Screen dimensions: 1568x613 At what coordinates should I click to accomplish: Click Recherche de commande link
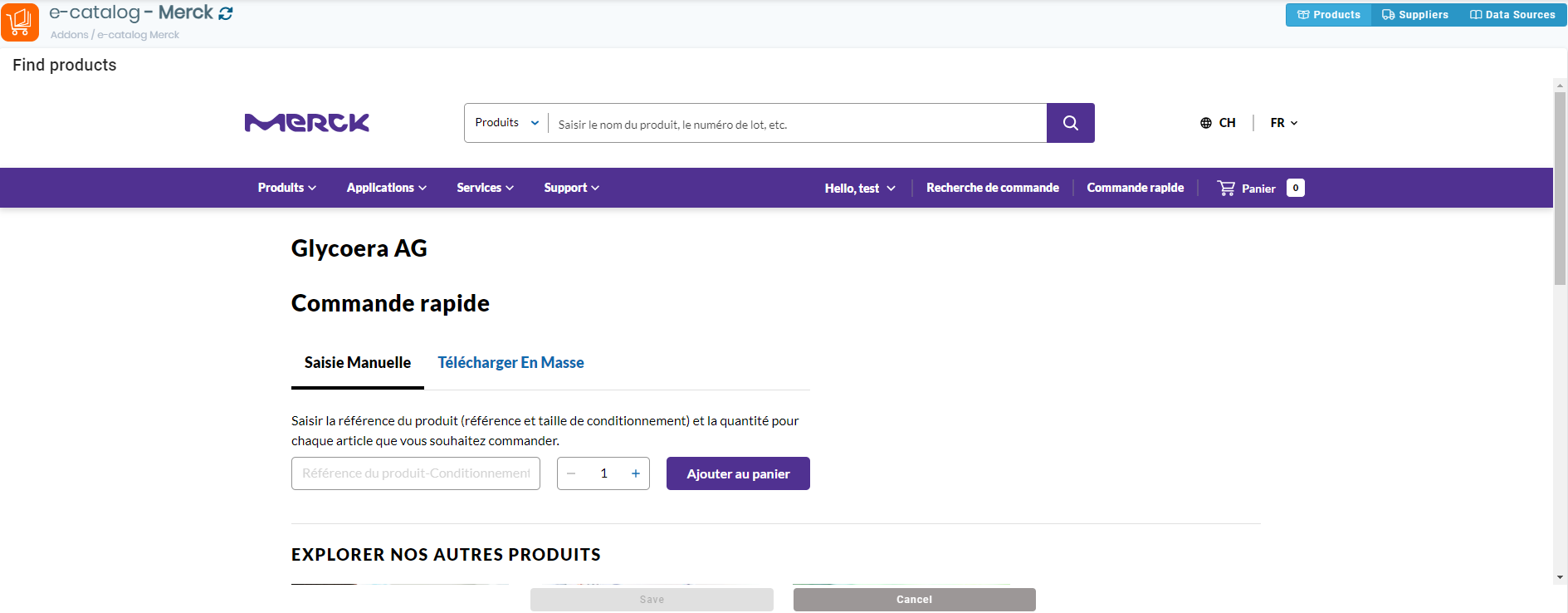[993, 188]
